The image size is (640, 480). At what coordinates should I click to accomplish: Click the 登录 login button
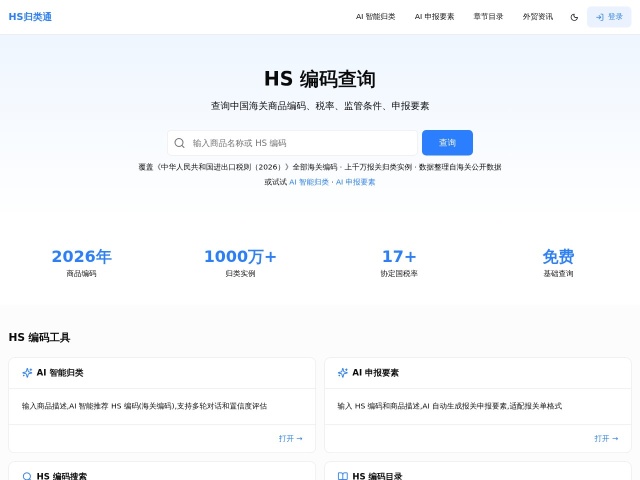(x=609, y=17)
